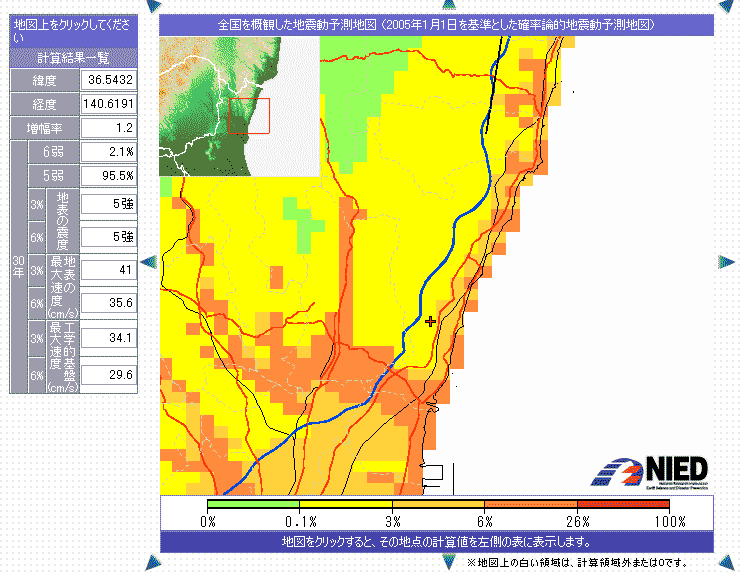Click the amplification field showing 1.2

(x=109, y=128)
